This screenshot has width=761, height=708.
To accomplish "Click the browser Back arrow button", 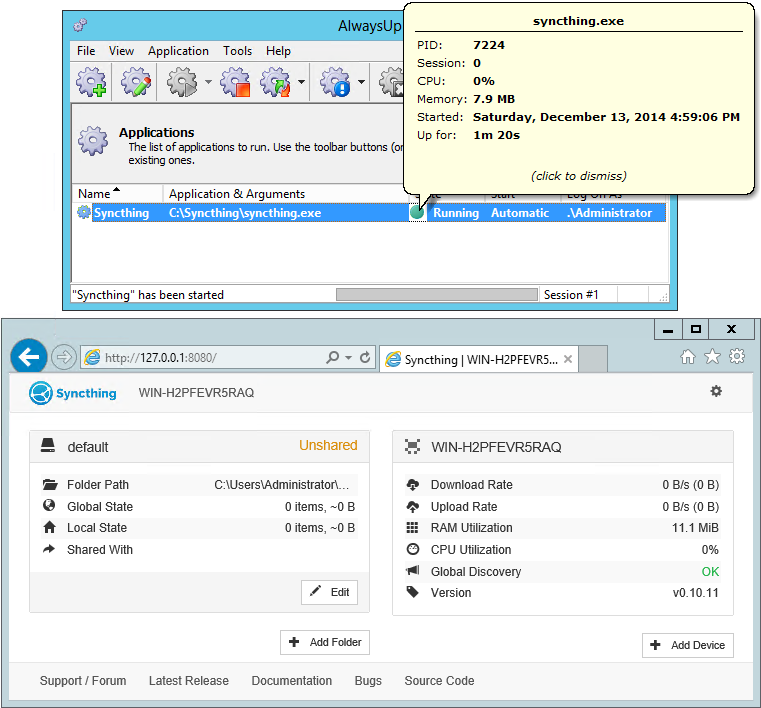I will (x=29, y=357).
